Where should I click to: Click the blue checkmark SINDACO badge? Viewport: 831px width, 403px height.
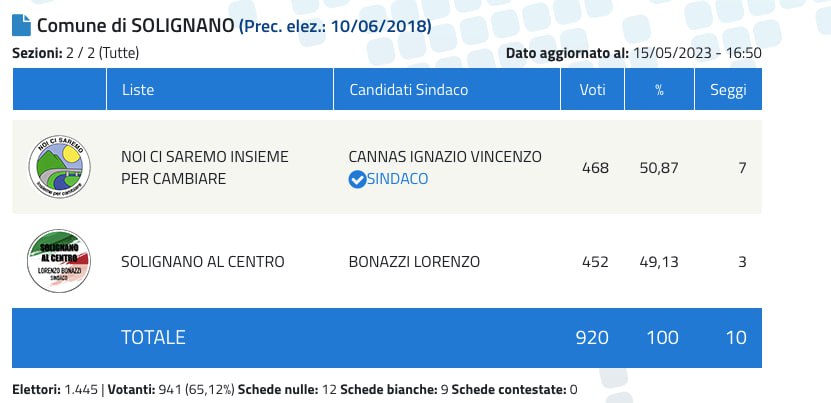(357, 179)
